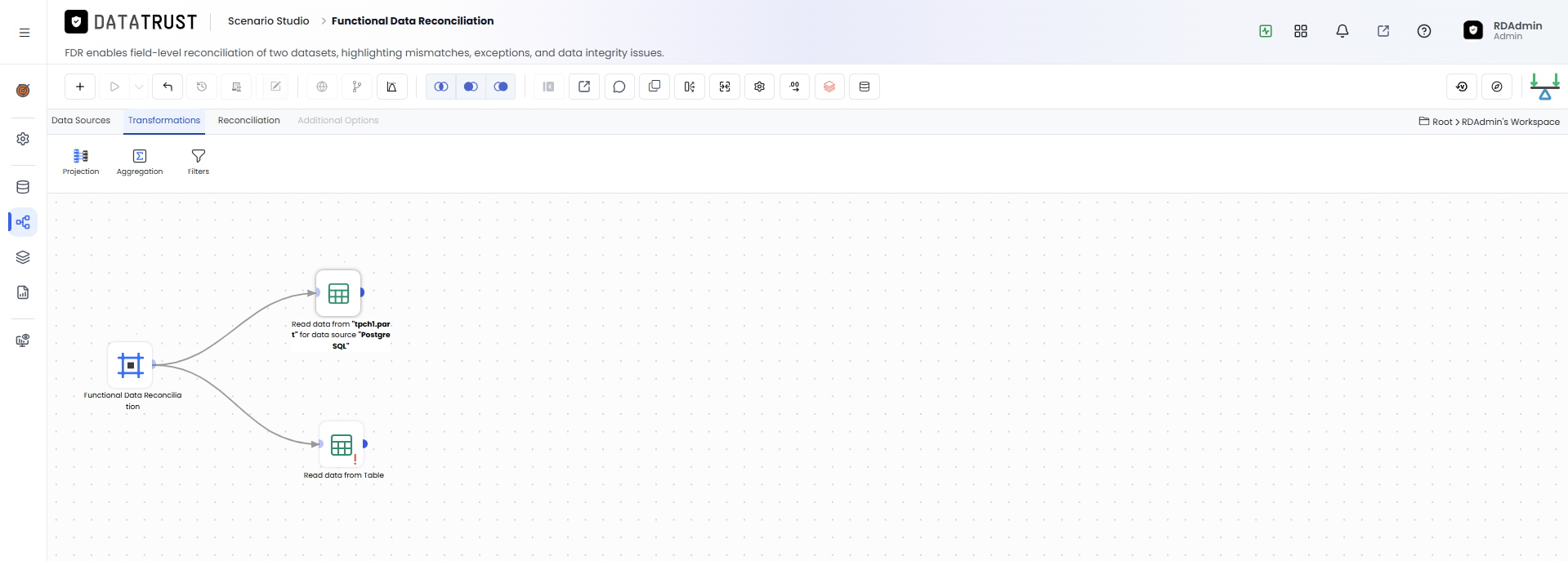This screenshot has width=1568, height=561.
Task: Click the metronome shaped toolbar icon
Action: [392, 87]
